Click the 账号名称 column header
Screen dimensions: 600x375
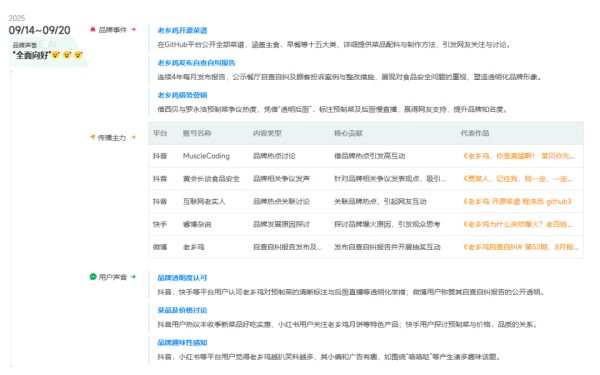pyautogui.click(x=197, y=133)
